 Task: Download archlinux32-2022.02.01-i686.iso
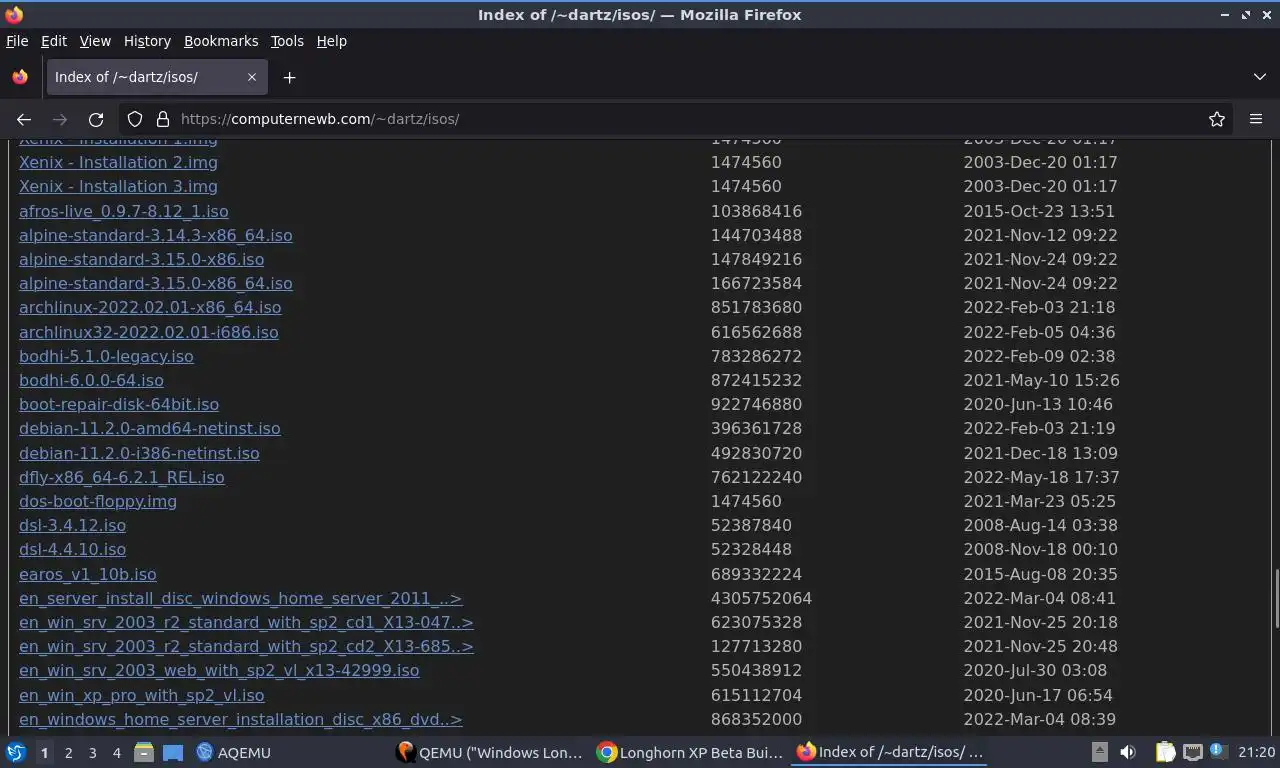tap(149, 332)
